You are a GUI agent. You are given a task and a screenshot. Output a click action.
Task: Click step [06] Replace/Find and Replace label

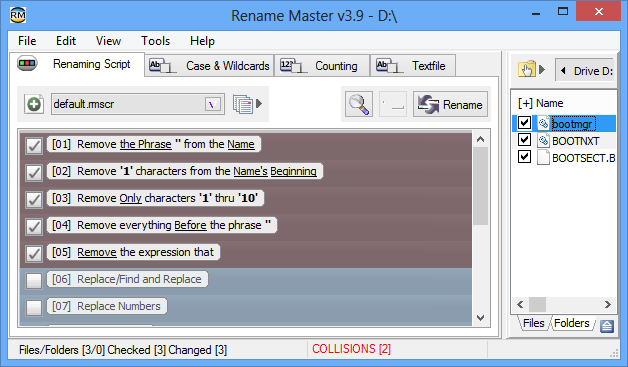click(x=127, y=279)
